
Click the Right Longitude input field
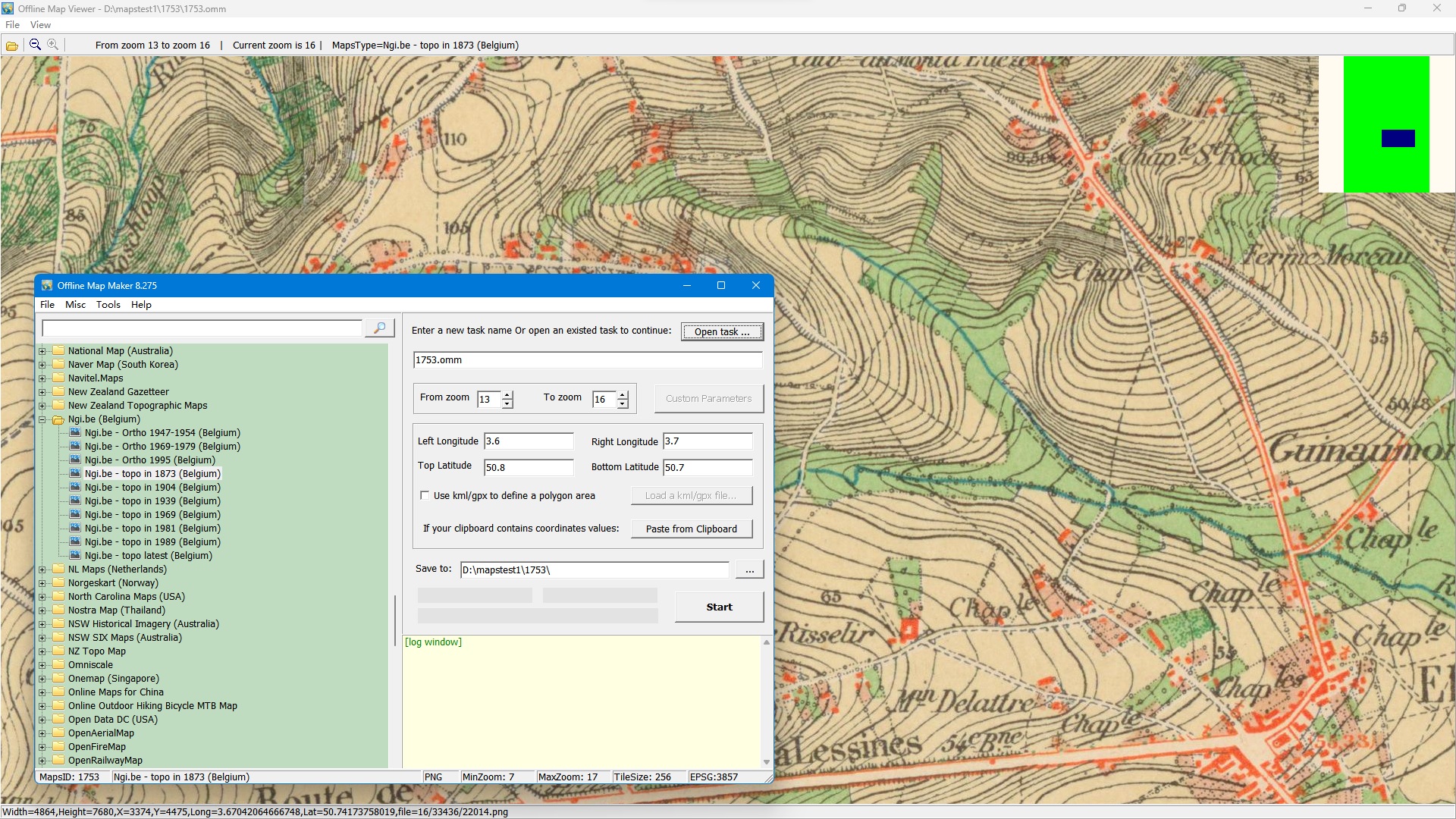pos(708,441)
